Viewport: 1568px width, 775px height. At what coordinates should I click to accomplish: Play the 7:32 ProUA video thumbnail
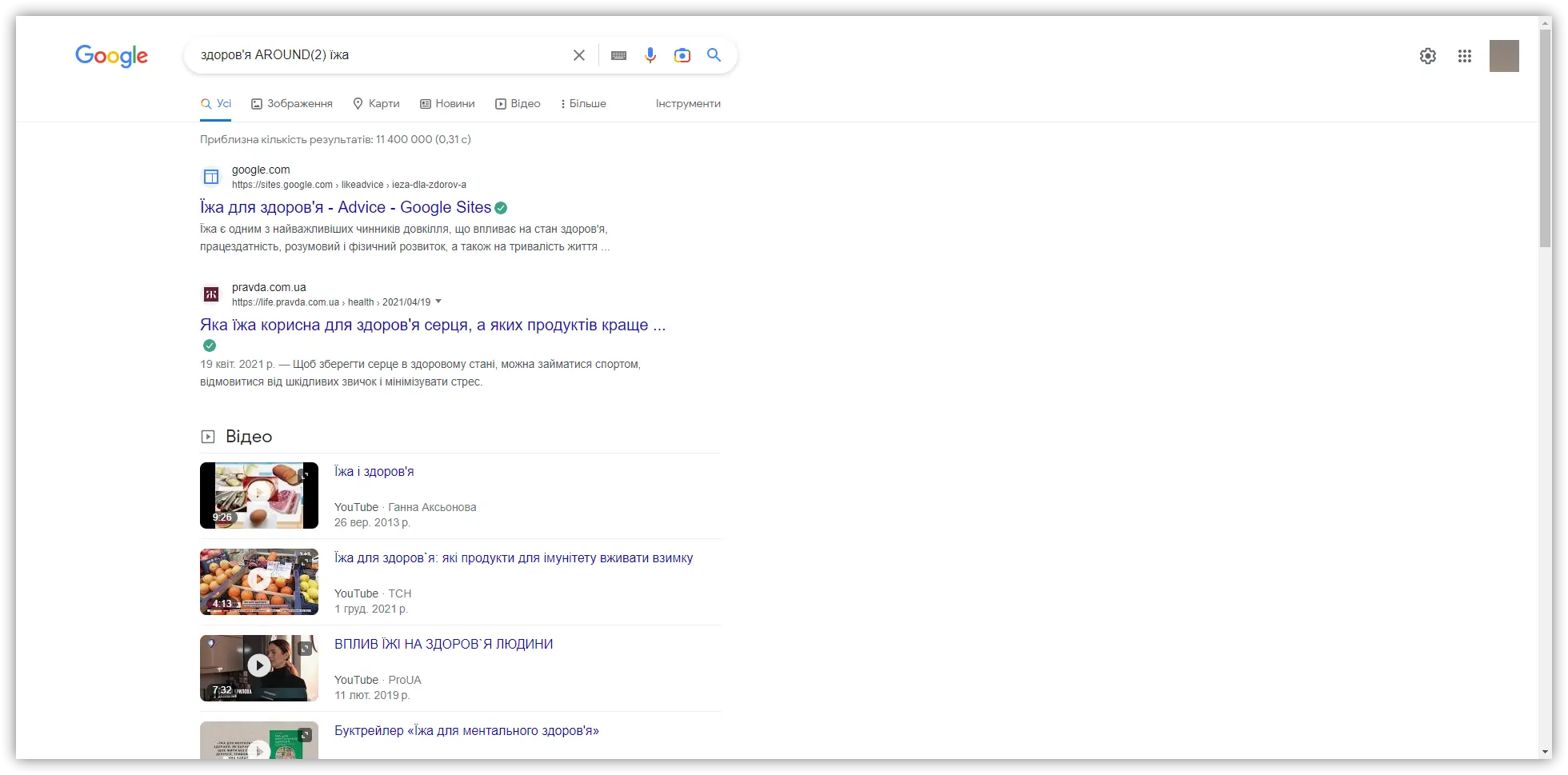tap(259, 669)
